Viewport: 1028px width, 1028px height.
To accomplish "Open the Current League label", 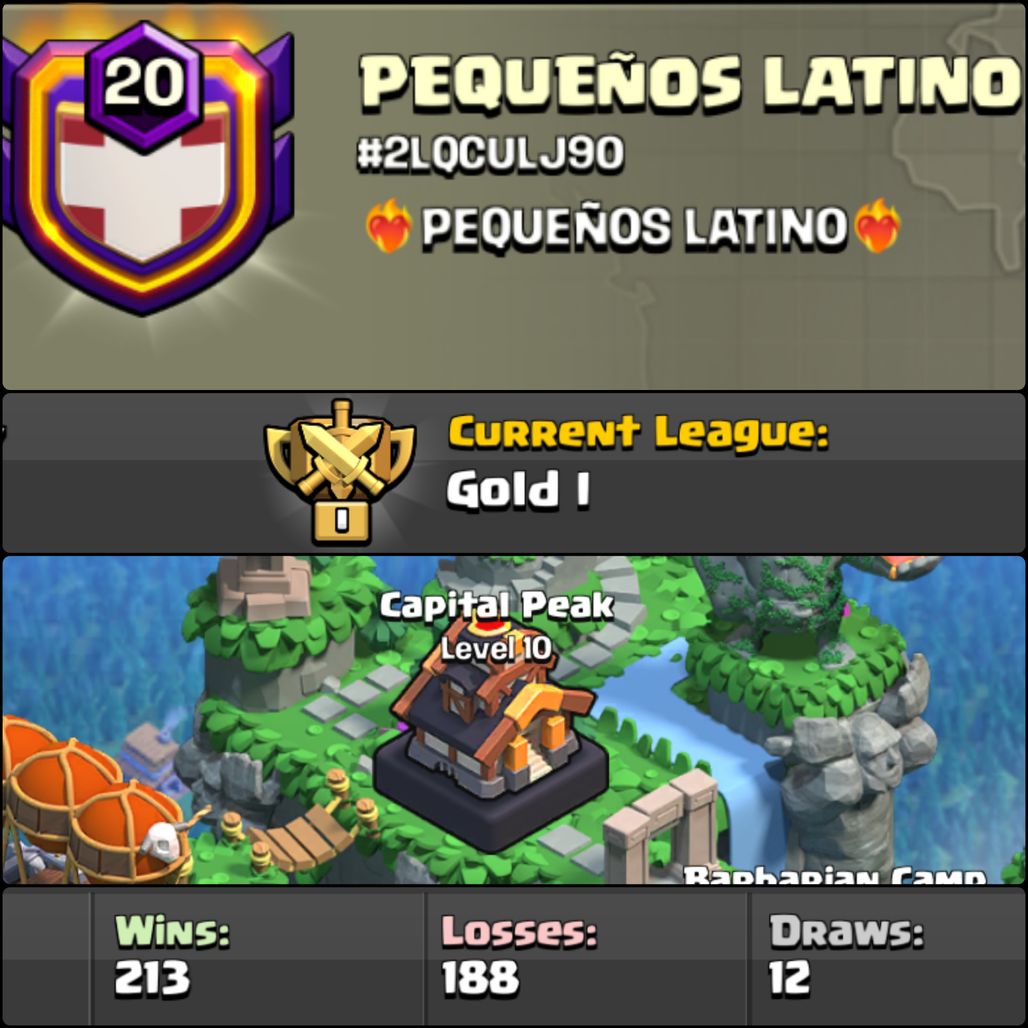I will tap(639, 433).
